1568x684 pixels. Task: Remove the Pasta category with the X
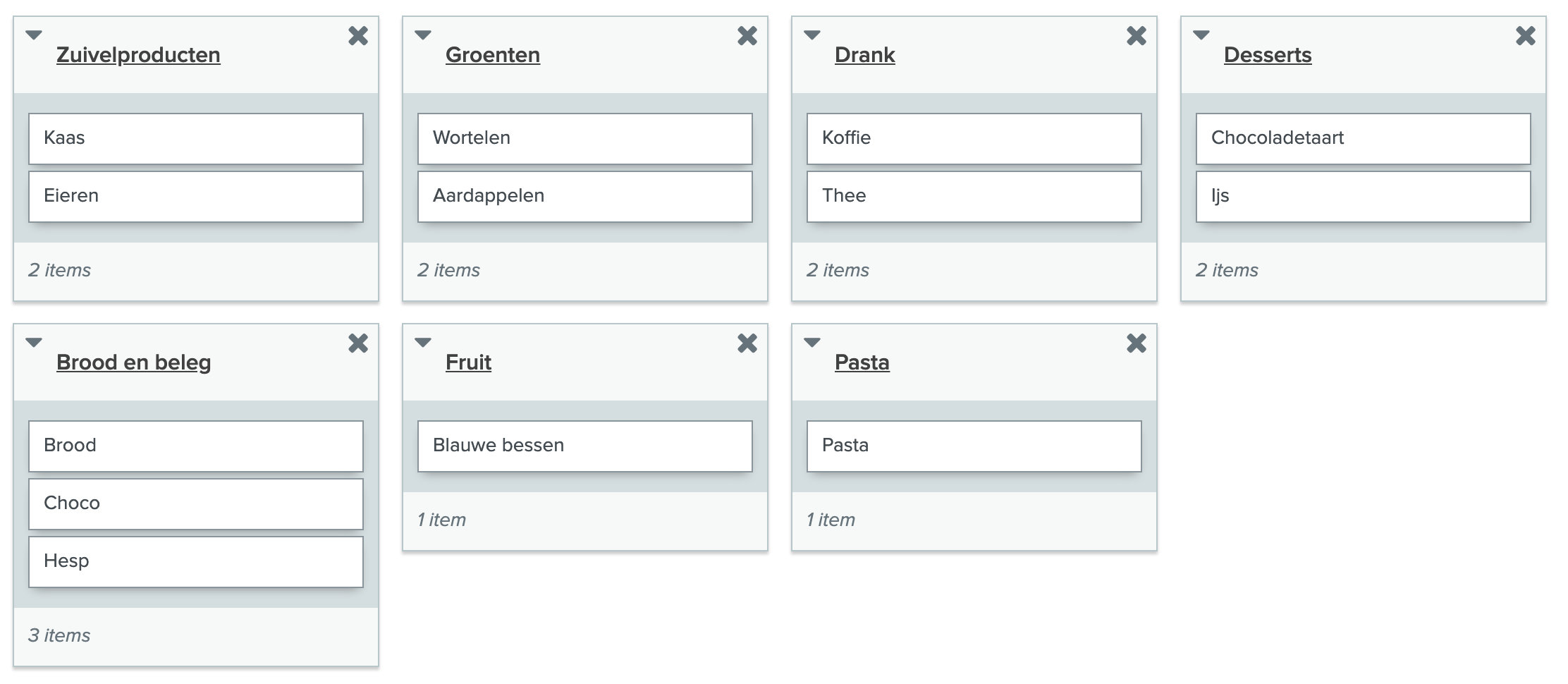(1137, 343)
